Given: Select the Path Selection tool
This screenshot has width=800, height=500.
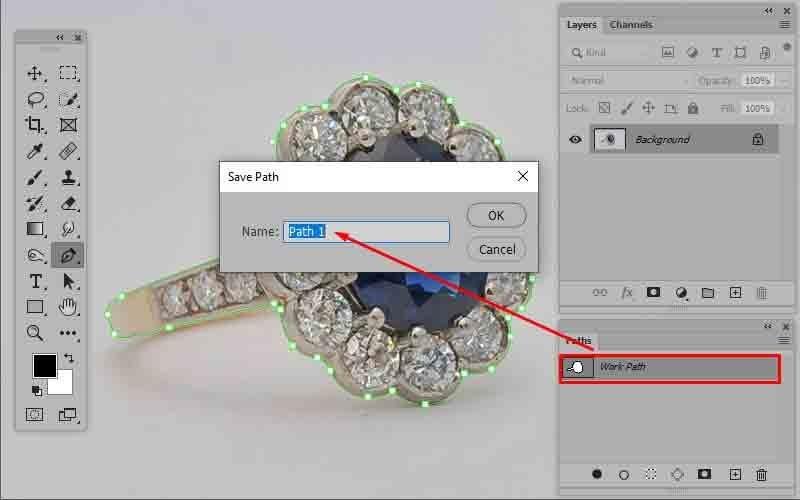Looking at the screenshot, I should [x=68, y=281].
